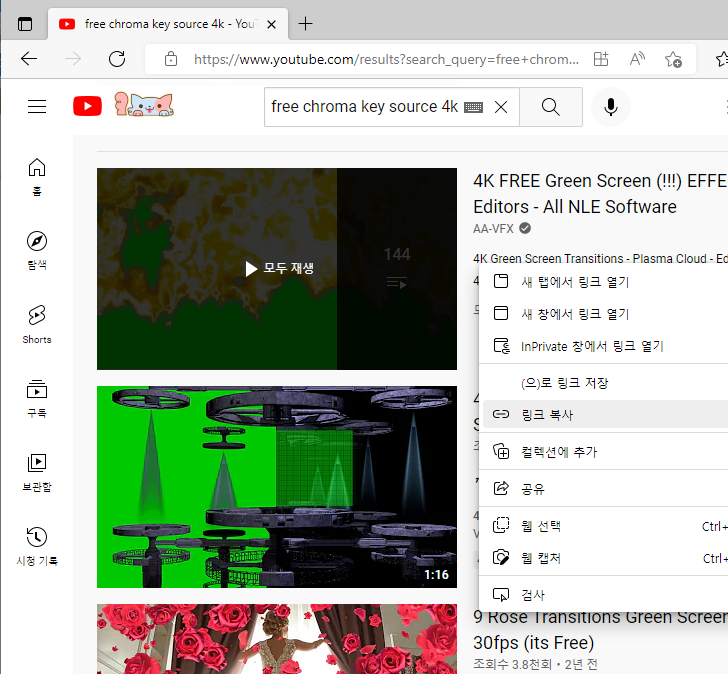Image resolution: width=728 pixels, height=674 pixels.
Task: Open Shorts in the sidebar
Action: [37, 324]
